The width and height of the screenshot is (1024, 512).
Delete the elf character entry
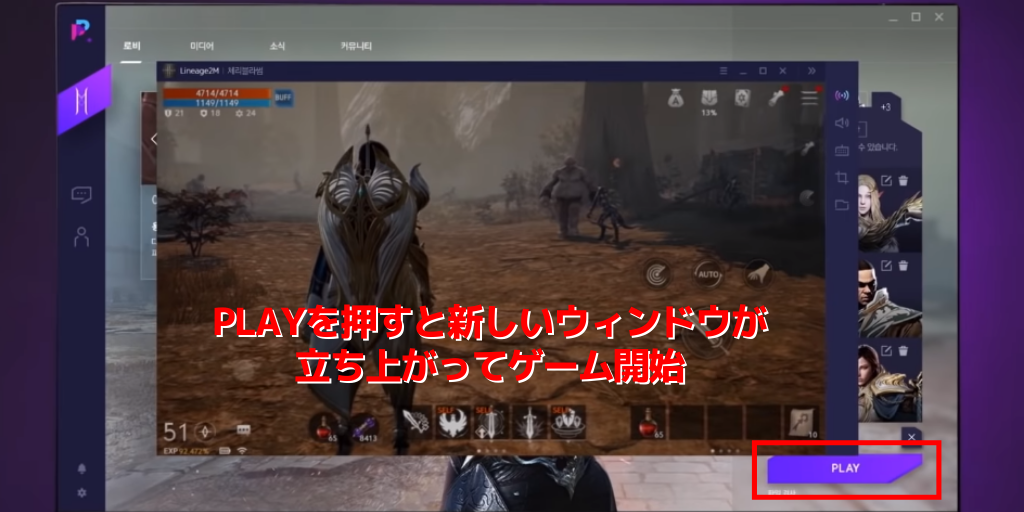pos(903,180)
